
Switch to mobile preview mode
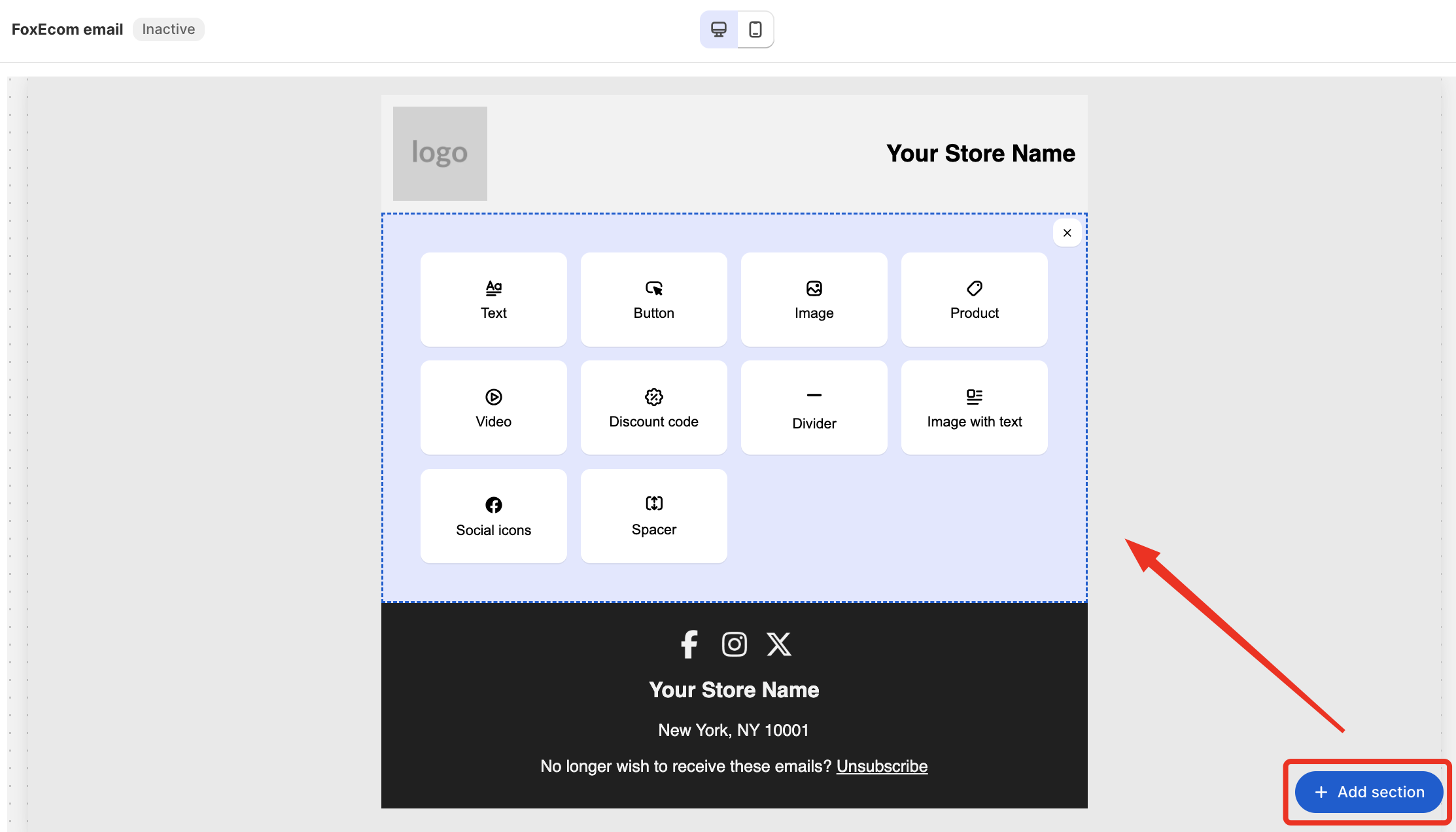tap(755, 29)
